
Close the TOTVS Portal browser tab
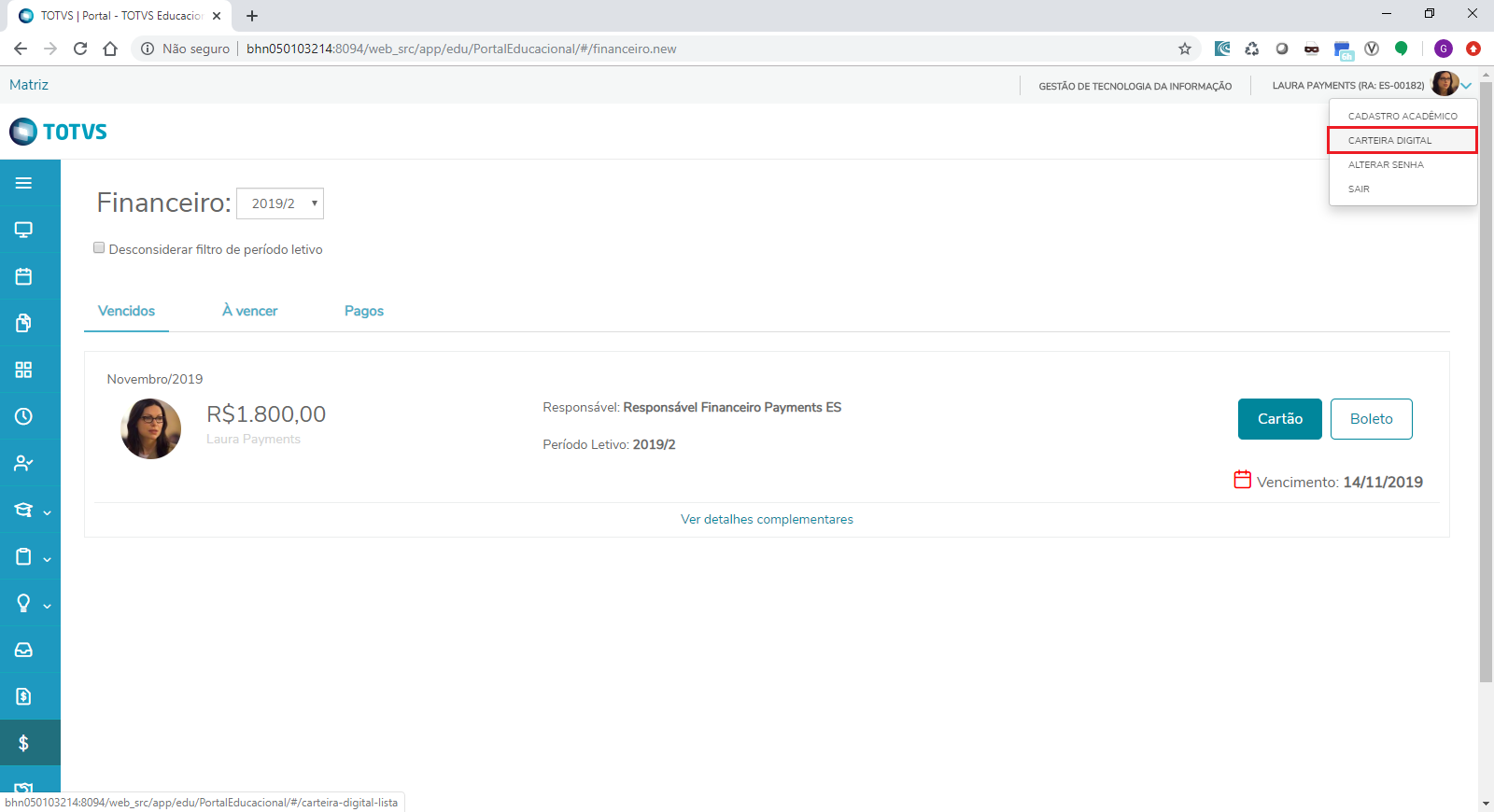coord(217,16)
